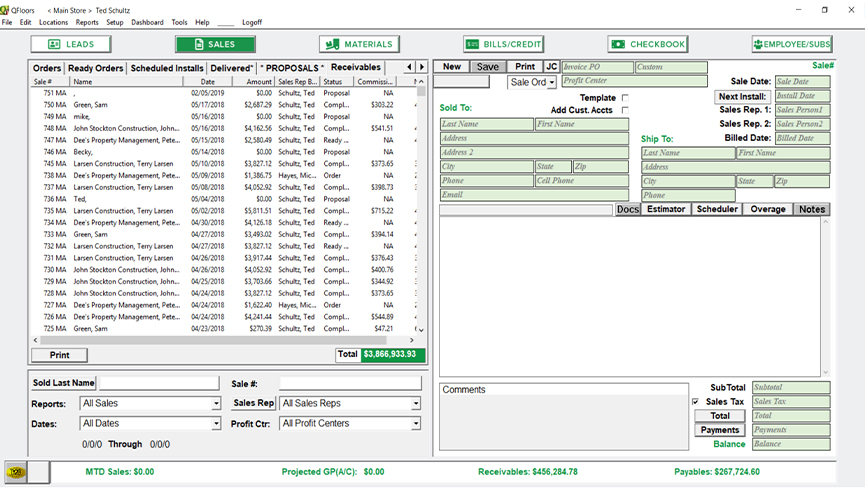The width and height of the screenshot is (865, 492).
Task: Switch to the Ready Orders tab
Action: (x=95, y=68)
